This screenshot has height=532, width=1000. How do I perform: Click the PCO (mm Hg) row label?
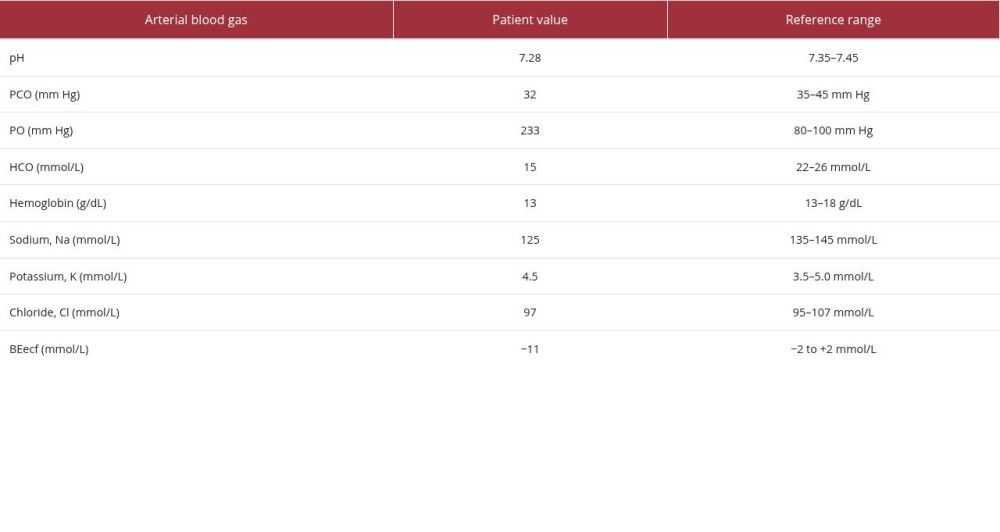45,94
